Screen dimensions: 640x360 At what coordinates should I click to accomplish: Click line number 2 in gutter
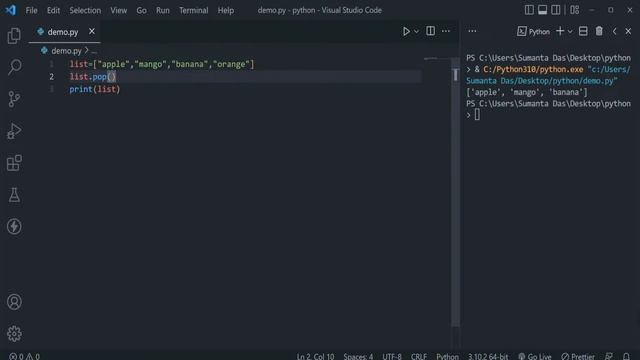[51, 77]
